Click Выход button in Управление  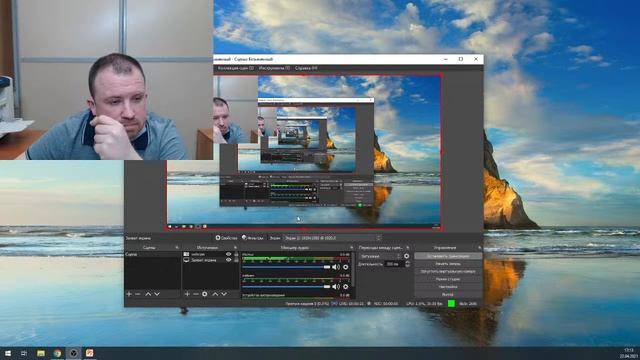(x=448, y=294)
